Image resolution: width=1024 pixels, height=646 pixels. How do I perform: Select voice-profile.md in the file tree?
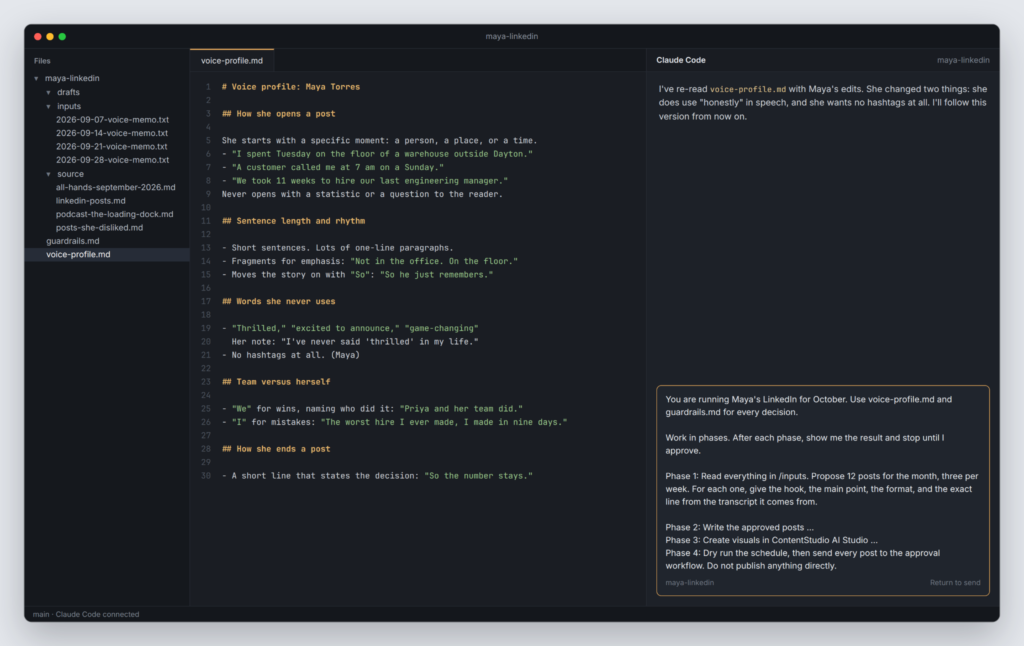[78, 255]
